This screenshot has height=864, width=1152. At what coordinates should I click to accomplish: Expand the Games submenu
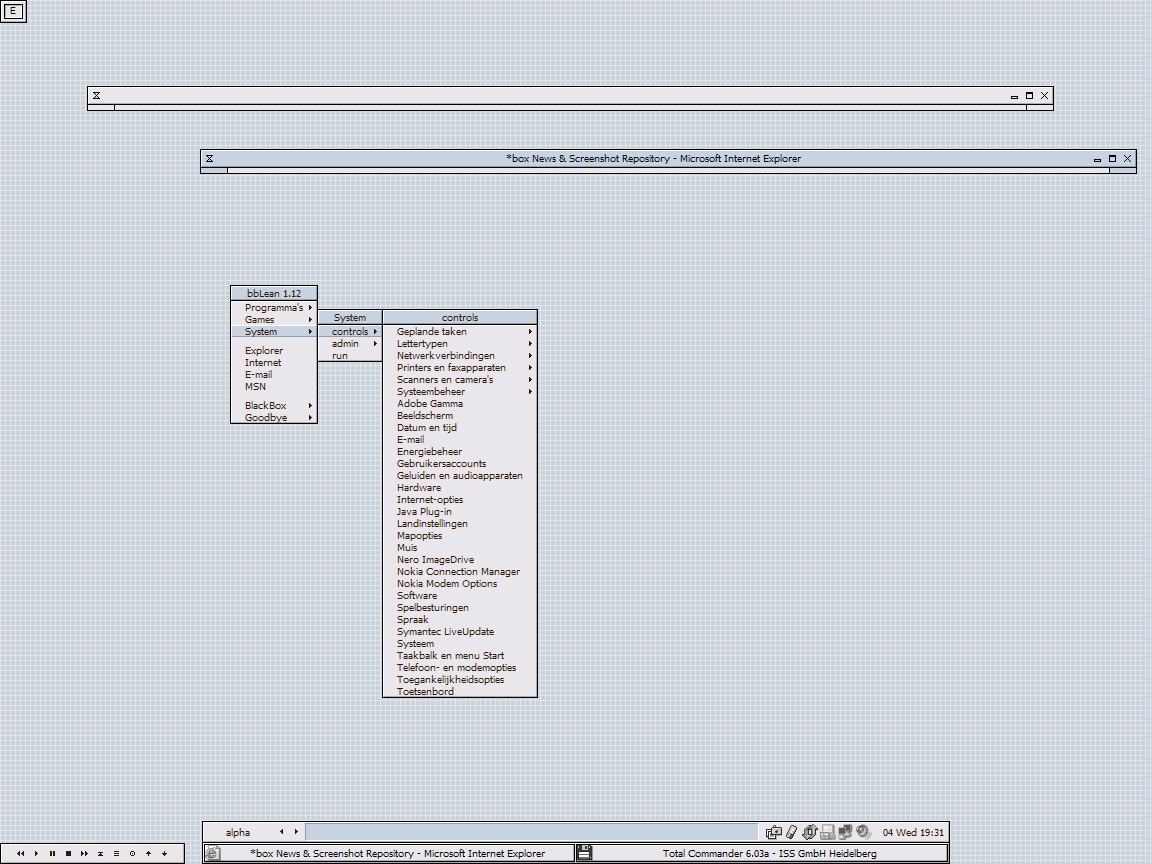coord(274,320)
